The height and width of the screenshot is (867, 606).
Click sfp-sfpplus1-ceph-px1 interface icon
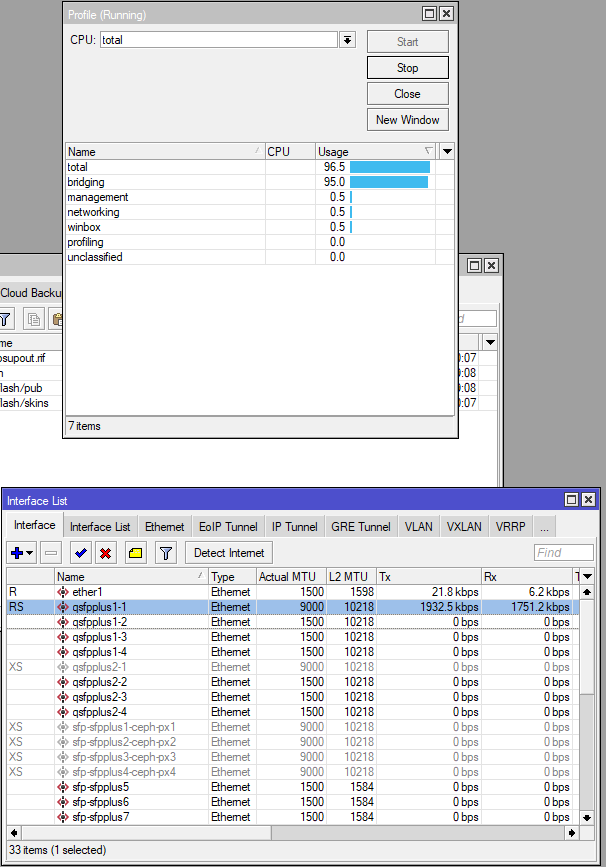63,727
